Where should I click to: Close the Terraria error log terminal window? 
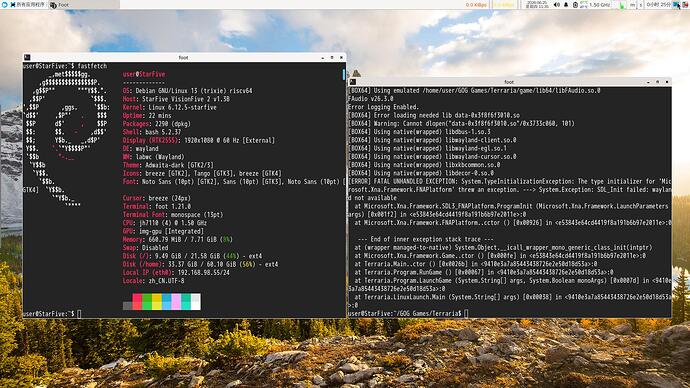coord(667,82)
